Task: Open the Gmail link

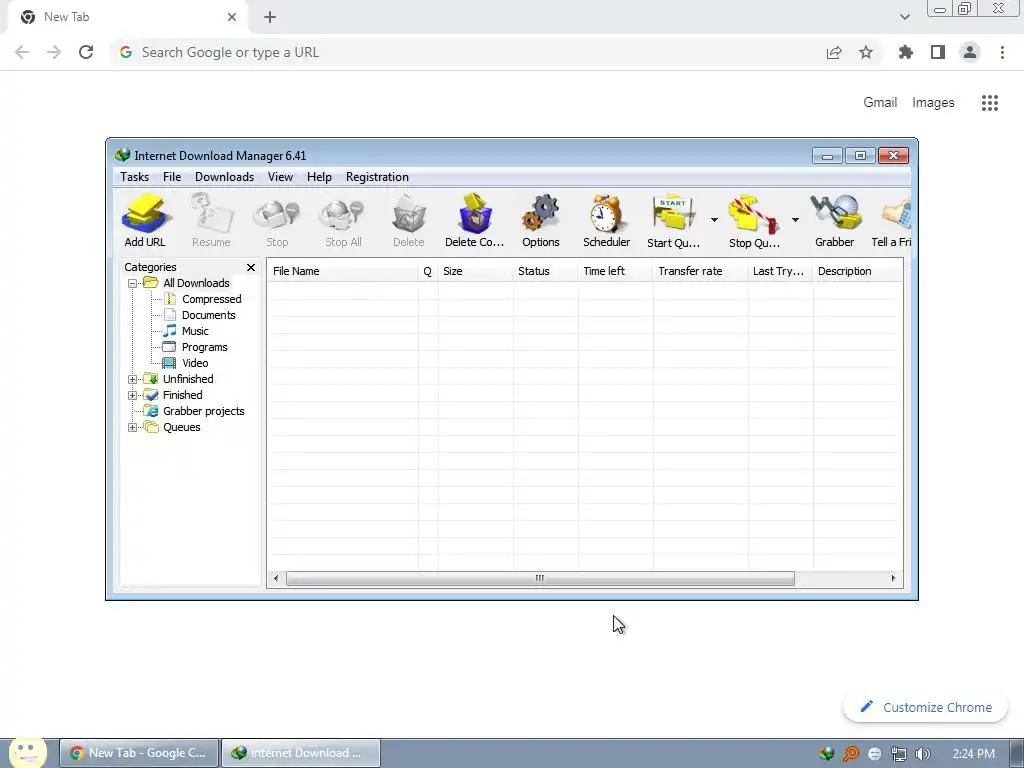Action: tap(880, 103)
